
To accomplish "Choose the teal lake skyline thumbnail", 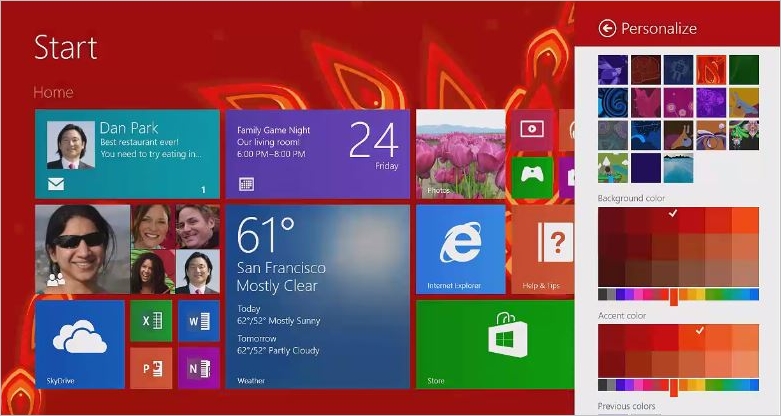I will click(678, 168).
